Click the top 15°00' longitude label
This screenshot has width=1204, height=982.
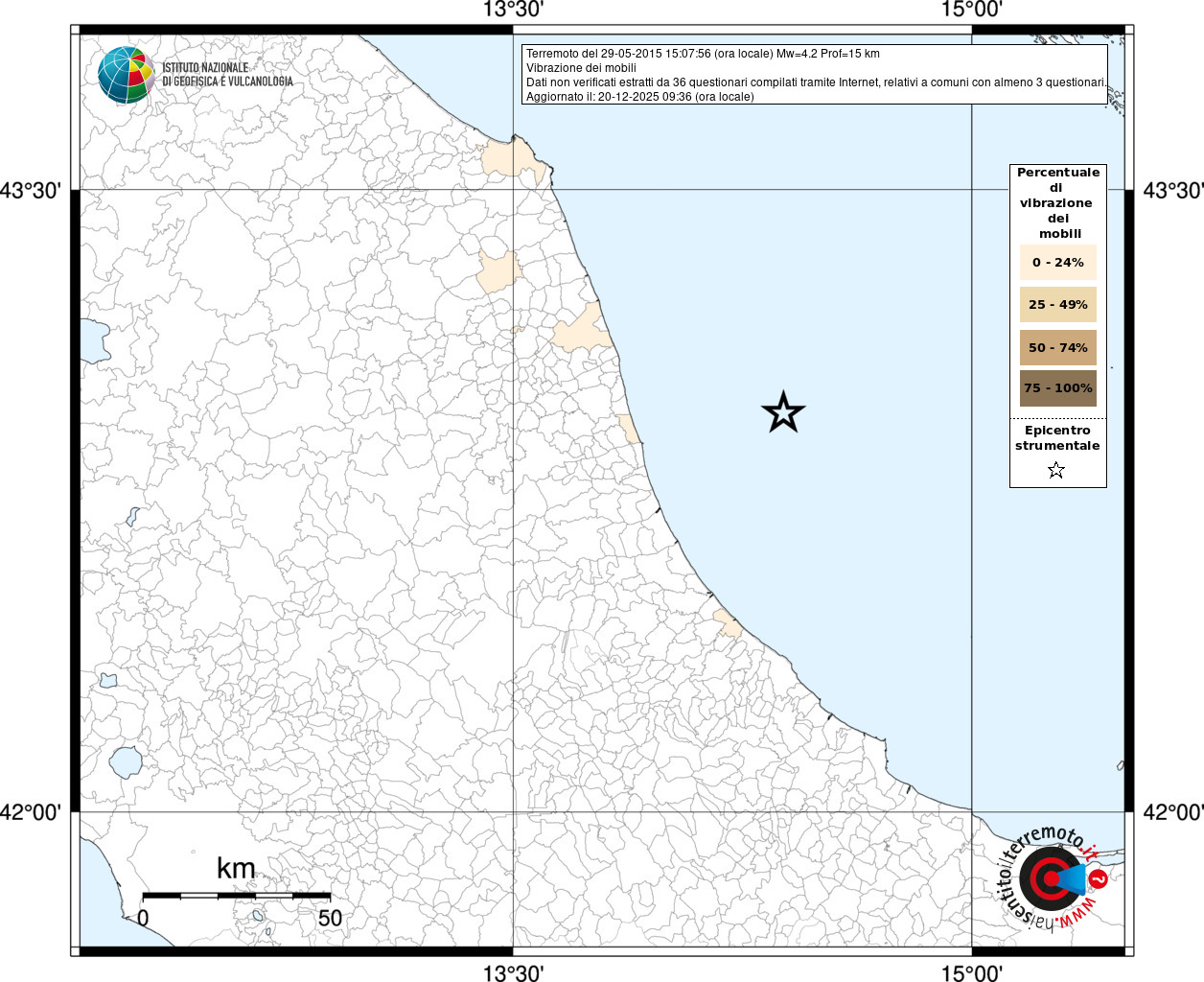(972, 10)
